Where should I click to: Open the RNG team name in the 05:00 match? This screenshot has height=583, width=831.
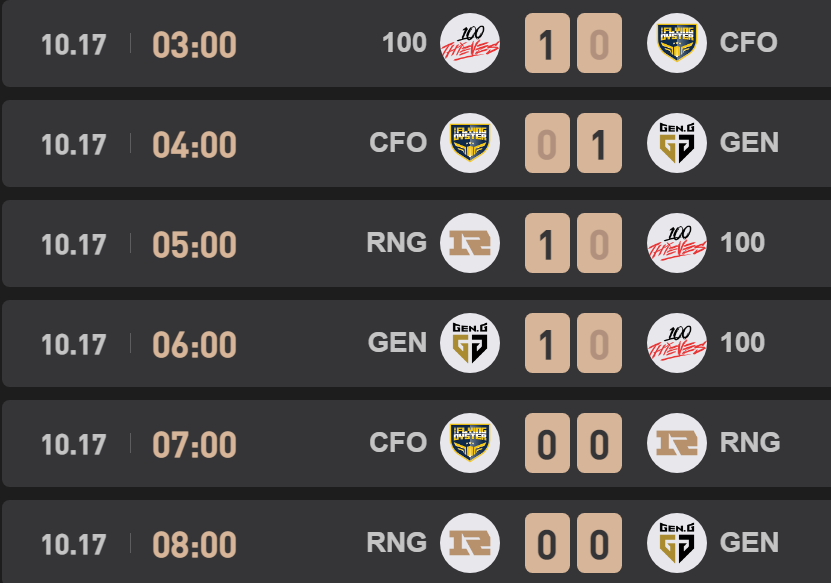point(397,243)
